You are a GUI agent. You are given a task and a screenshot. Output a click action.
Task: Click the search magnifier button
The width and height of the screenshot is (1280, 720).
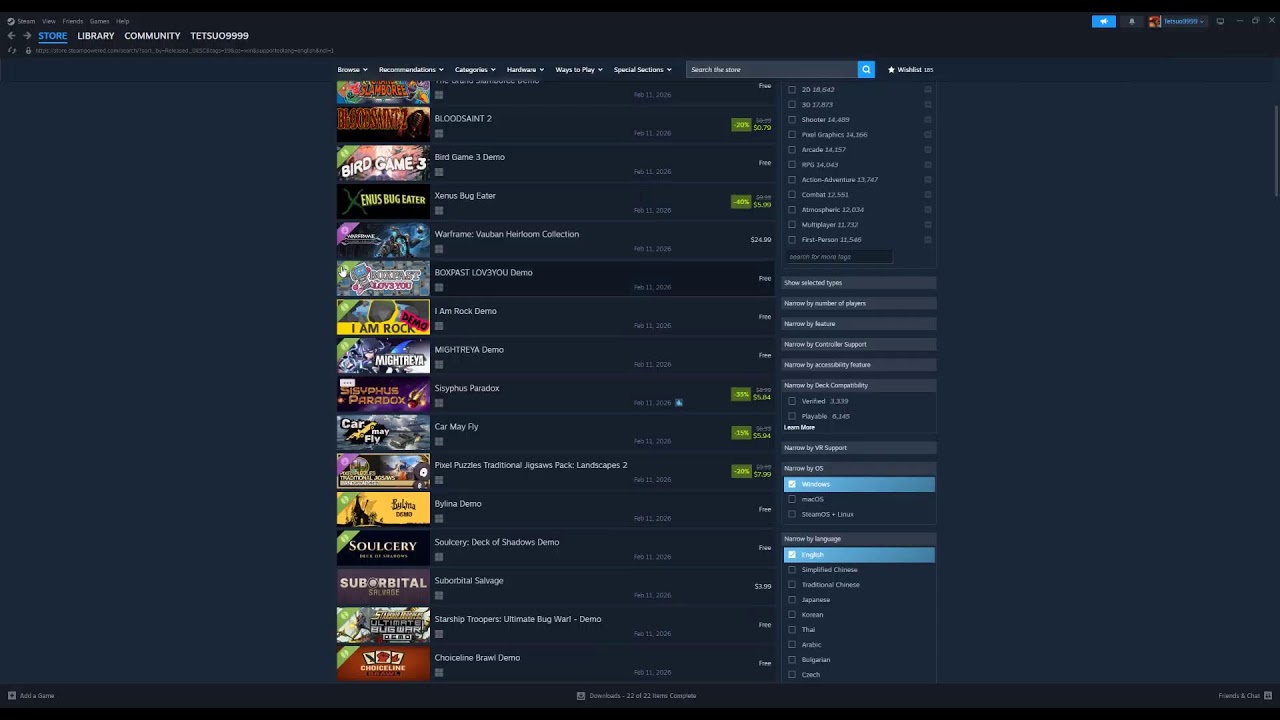pos(866,70)
